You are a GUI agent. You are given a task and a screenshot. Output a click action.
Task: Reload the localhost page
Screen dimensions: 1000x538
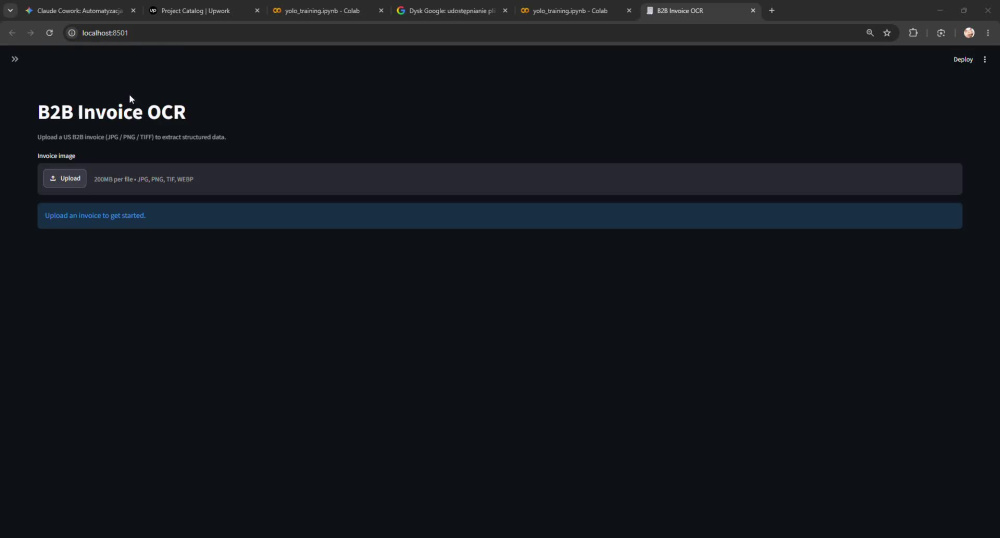pyautogui.click(x=49, y=33)
